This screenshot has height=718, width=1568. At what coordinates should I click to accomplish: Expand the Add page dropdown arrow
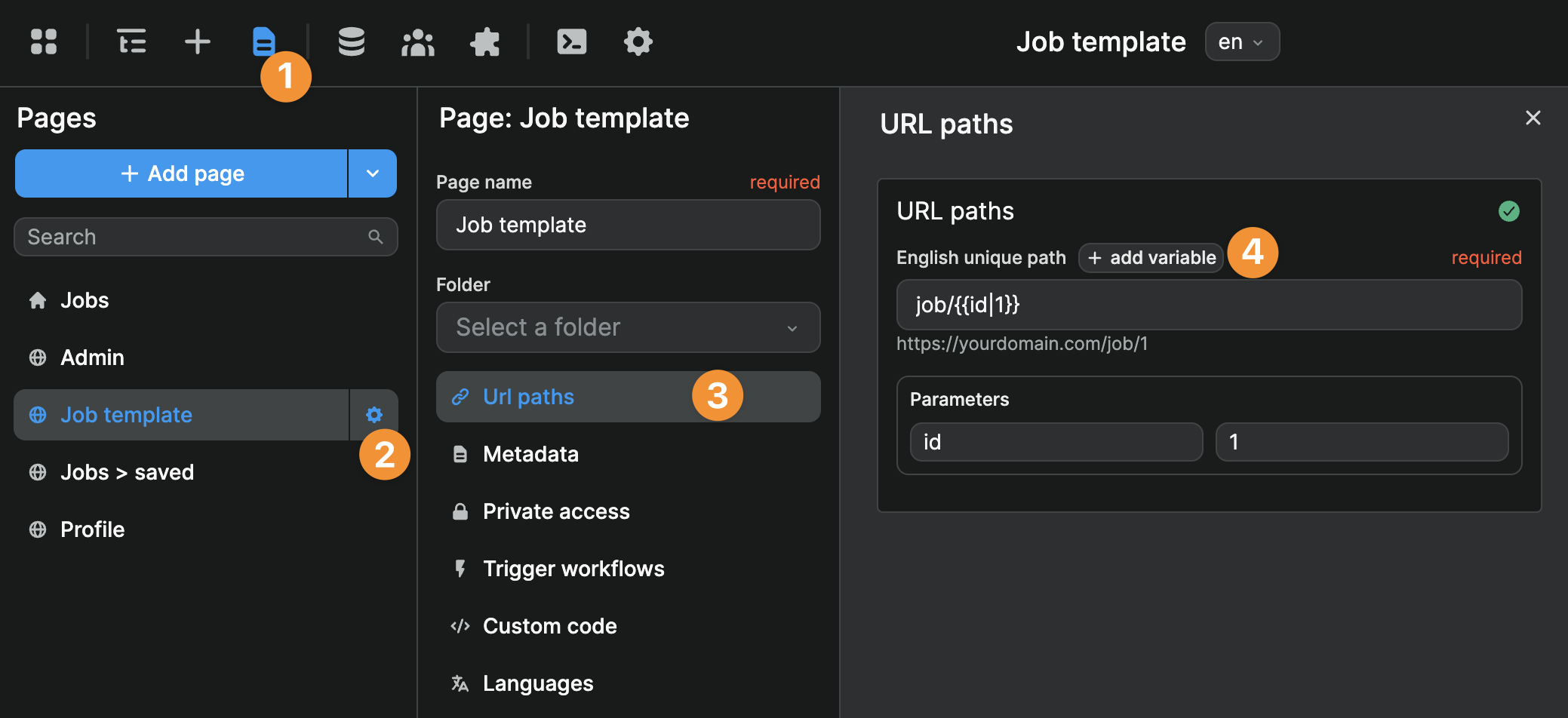[x=371, y=173]
